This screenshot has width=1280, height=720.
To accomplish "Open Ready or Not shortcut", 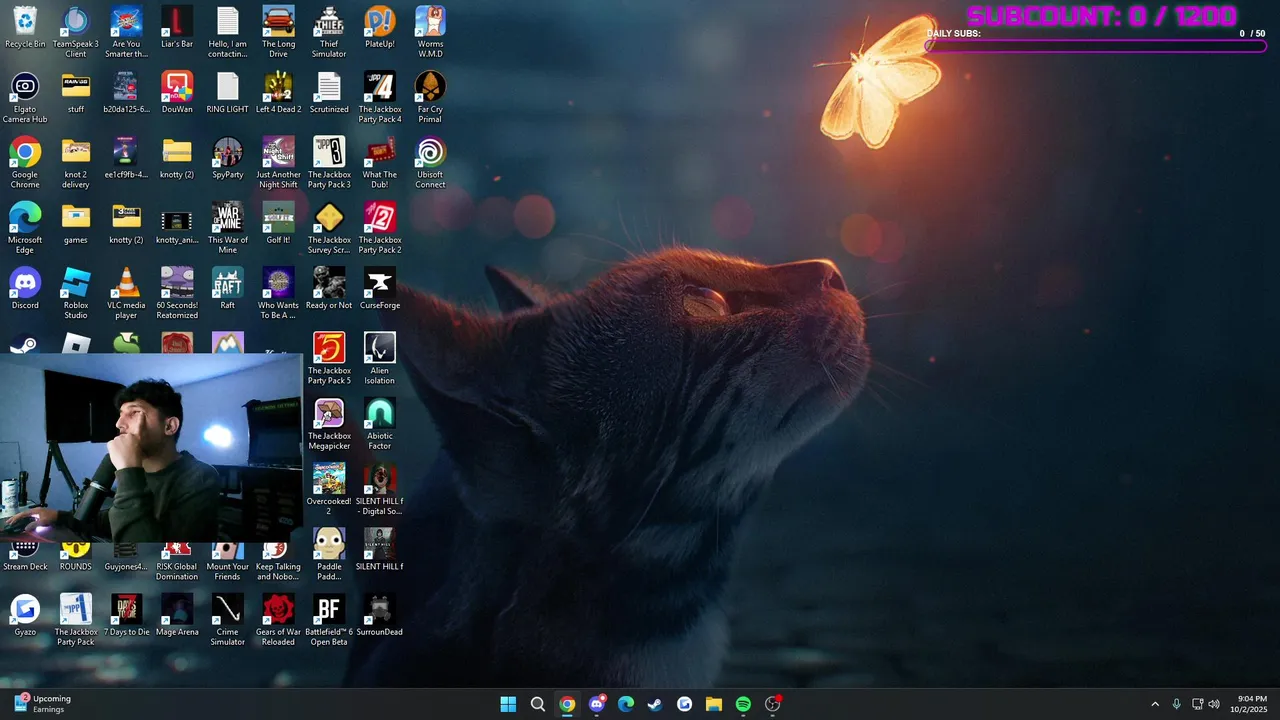I will (329, 289).
